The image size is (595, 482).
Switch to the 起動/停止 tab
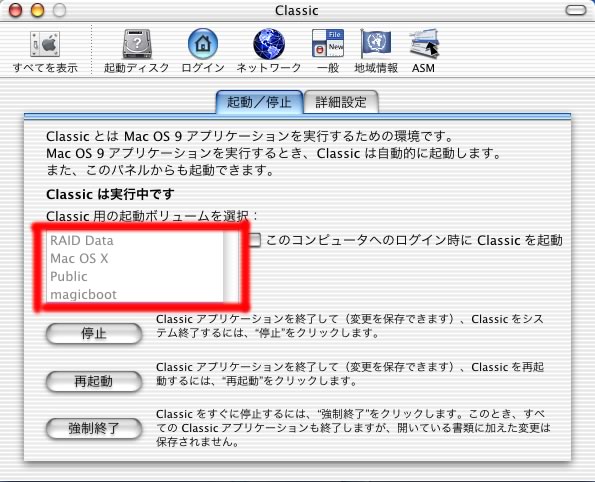point(259,102)
